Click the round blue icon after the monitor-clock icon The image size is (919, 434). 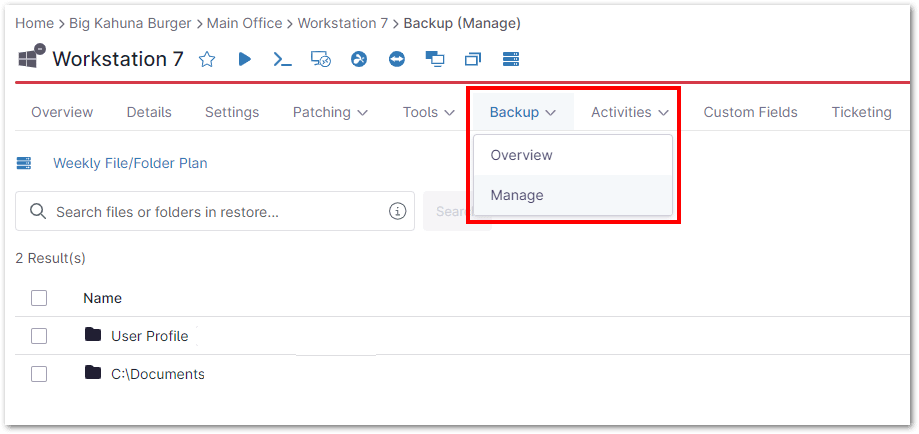[359, 60]
